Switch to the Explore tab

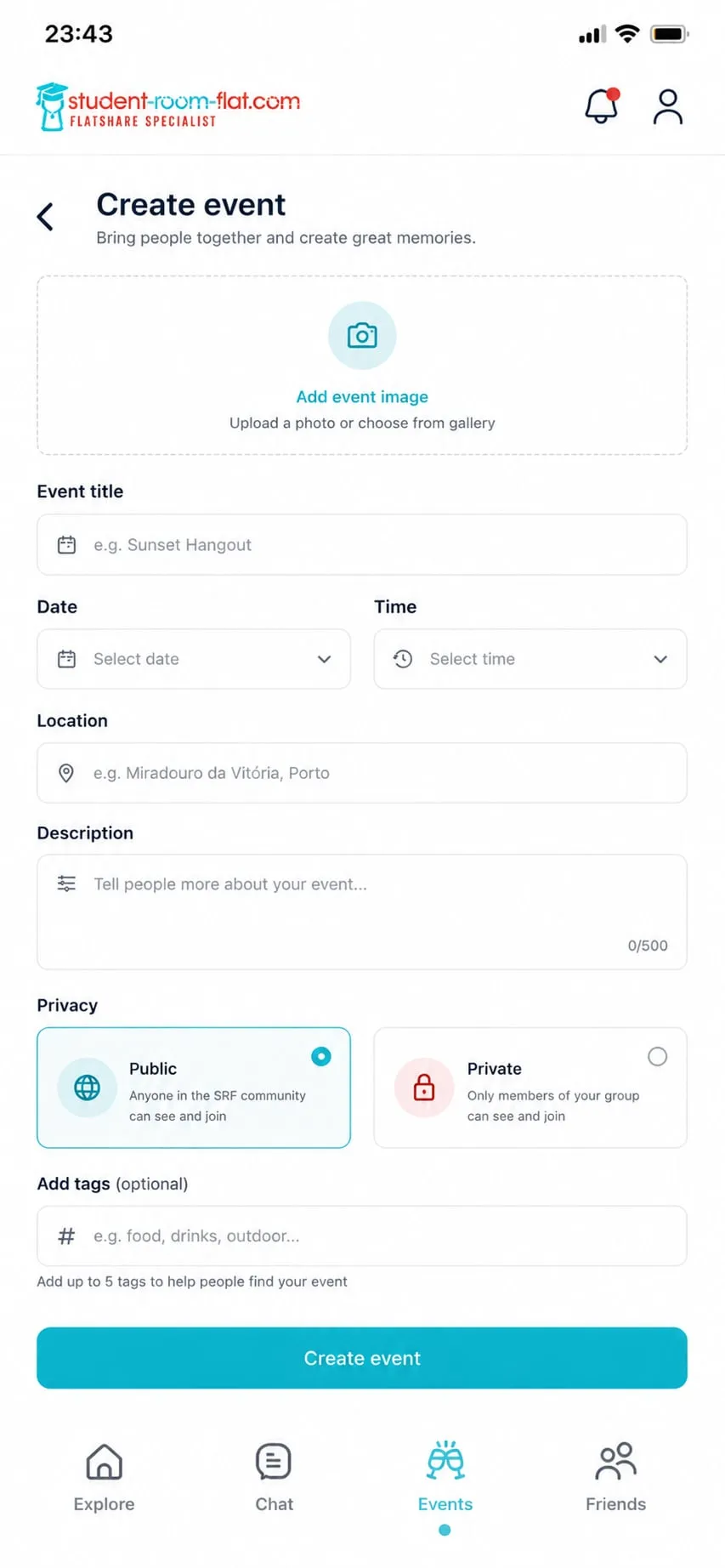[x=105, y=1478]
